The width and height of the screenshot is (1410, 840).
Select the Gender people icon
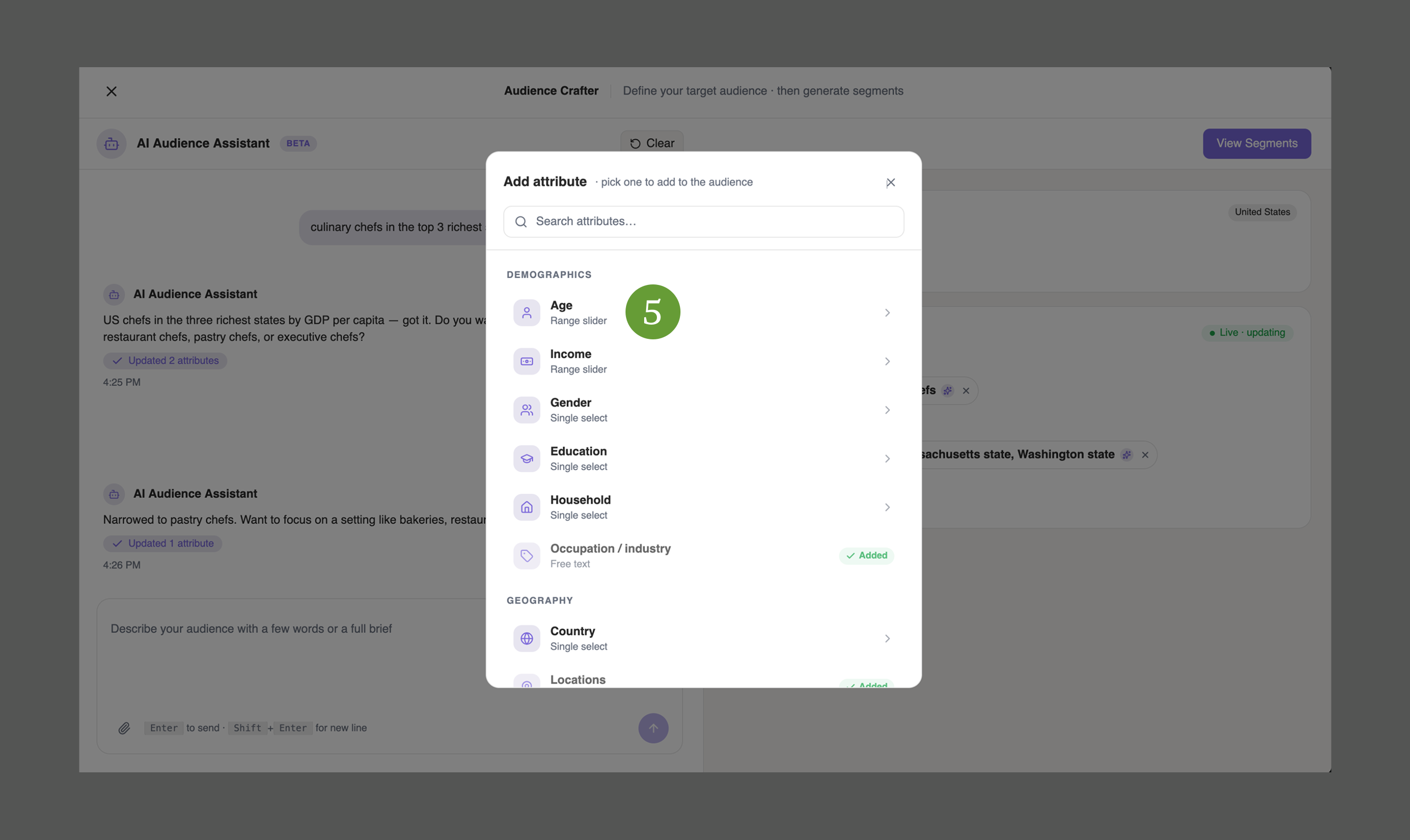coord(526,410)
